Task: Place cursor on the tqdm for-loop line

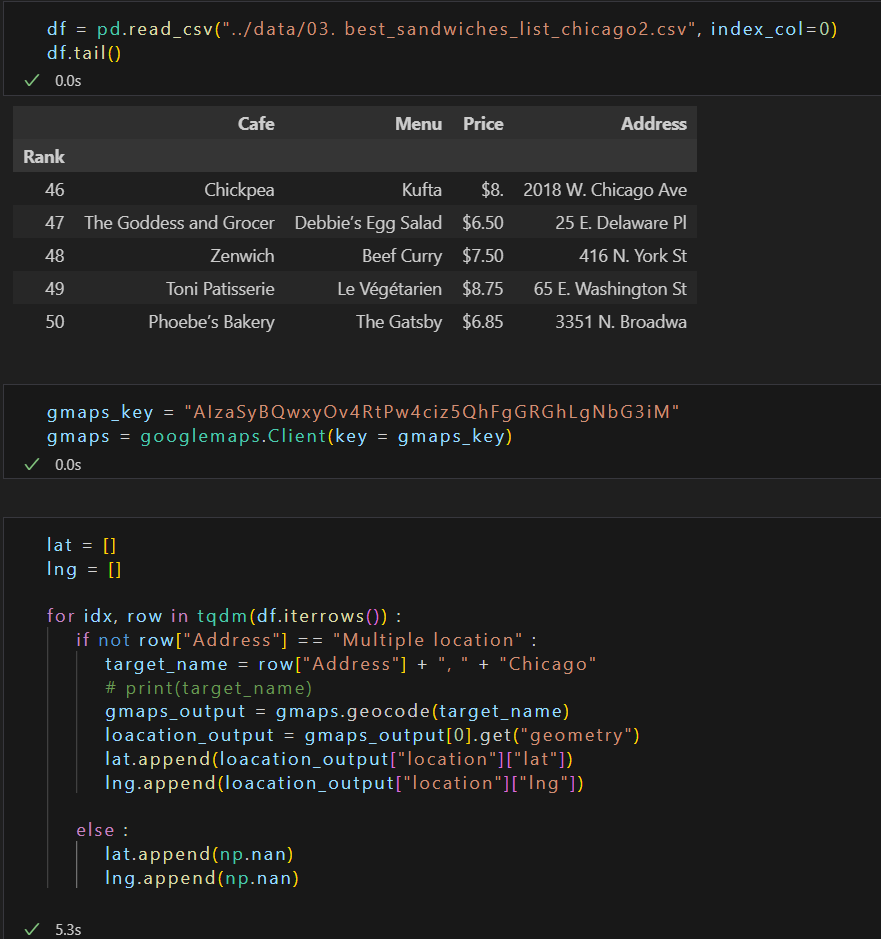Action: [224, 616]
